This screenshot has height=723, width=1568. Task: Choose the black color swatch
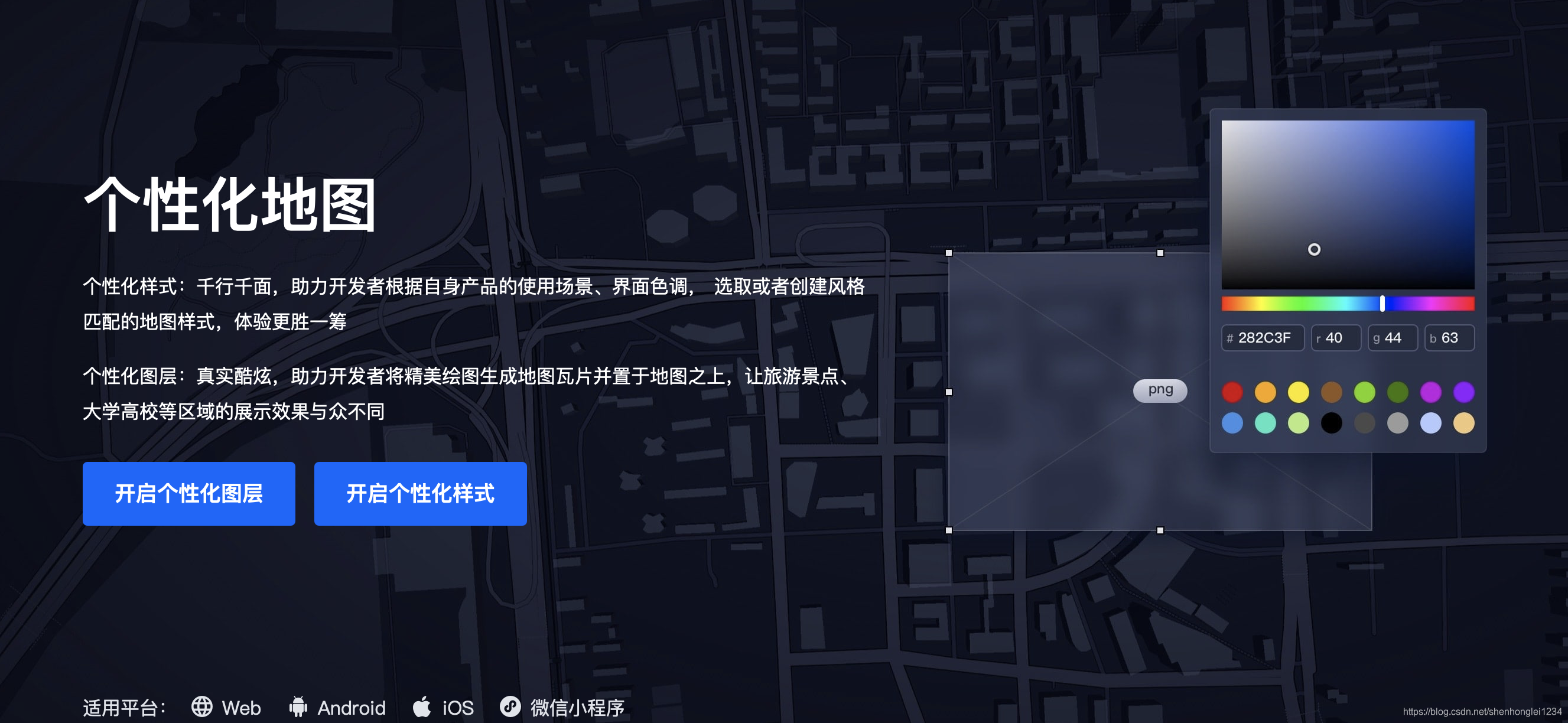[x=1331, y=423]
